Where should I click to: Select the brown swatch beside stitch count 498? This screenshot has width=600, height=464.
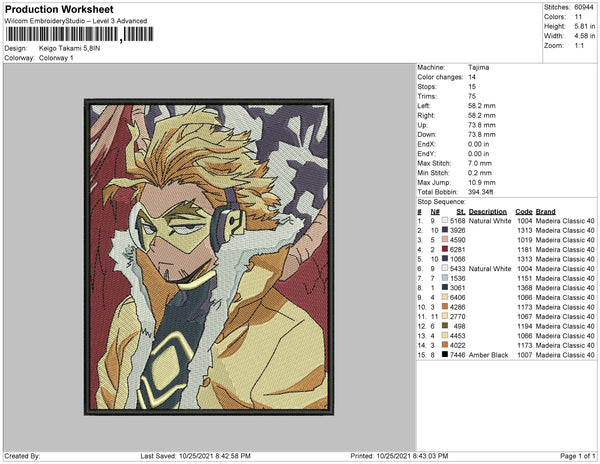[445, 326]
